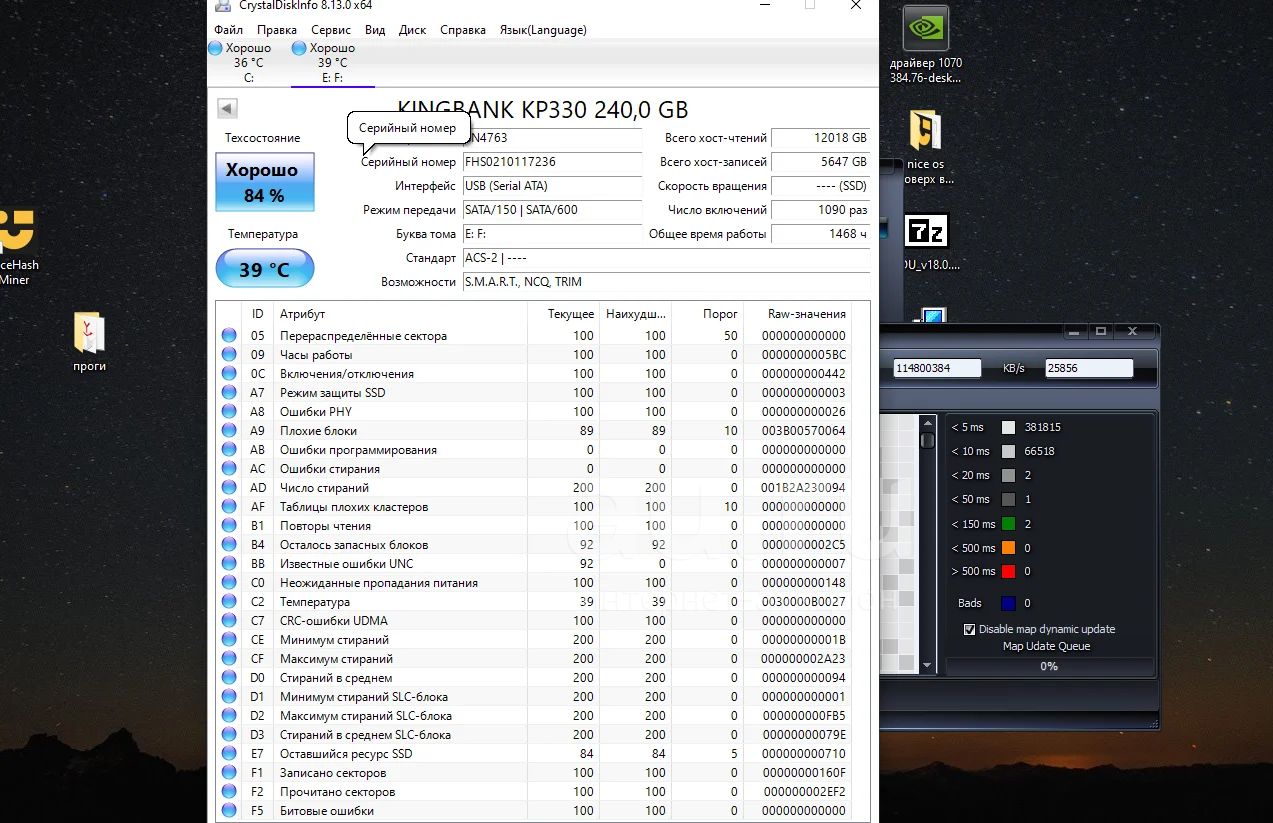Open the Правка menu
Viewport: 1273px width, 823px height.
pos(277,30)
